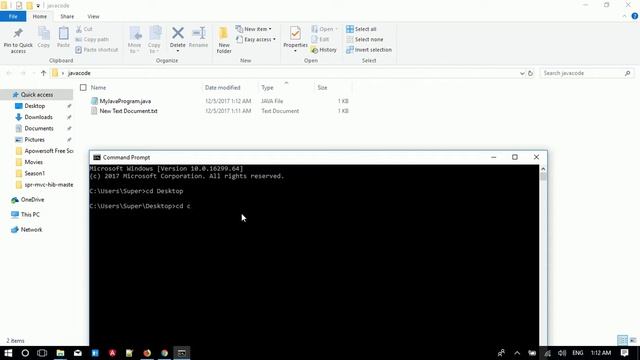Open Movies folder in navigation pane

(x=33, y=162)
